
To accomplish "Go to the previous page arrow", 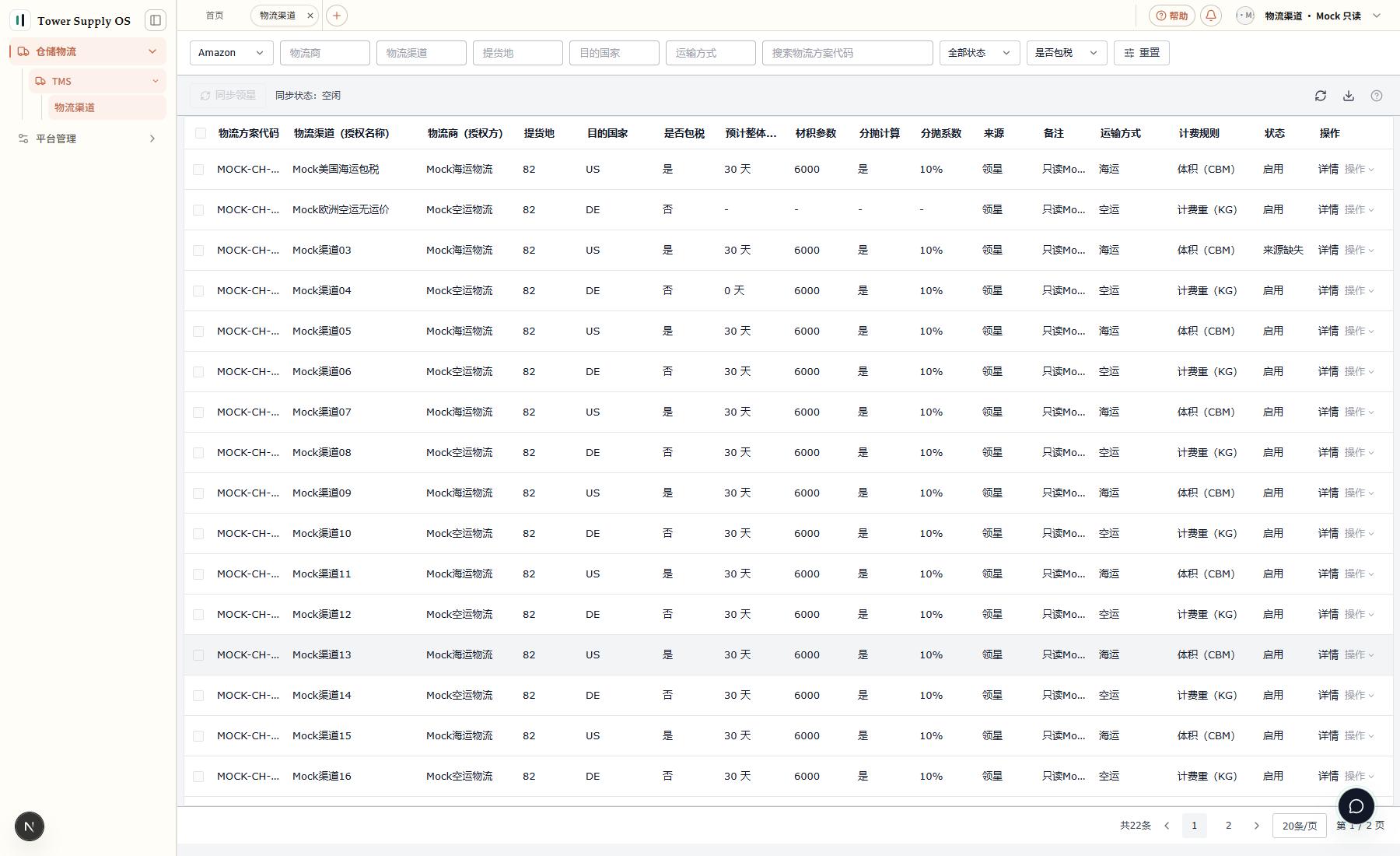I will 1166,826.
